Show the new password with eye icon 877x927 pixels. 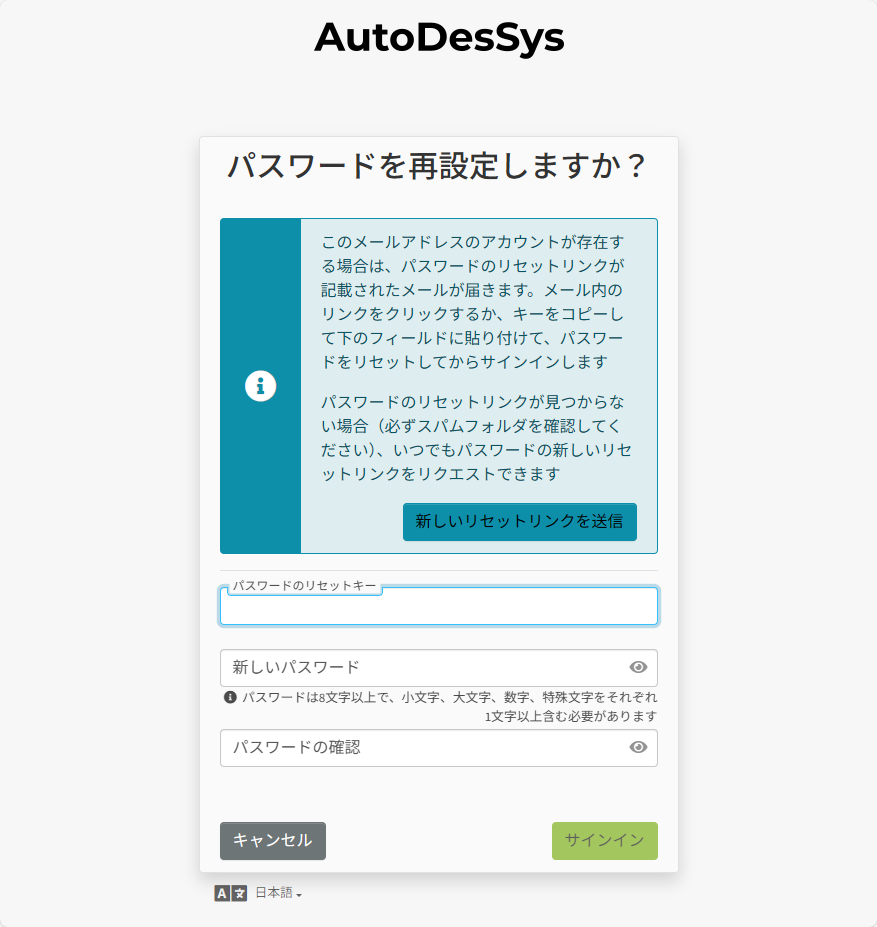coord(637,667)
